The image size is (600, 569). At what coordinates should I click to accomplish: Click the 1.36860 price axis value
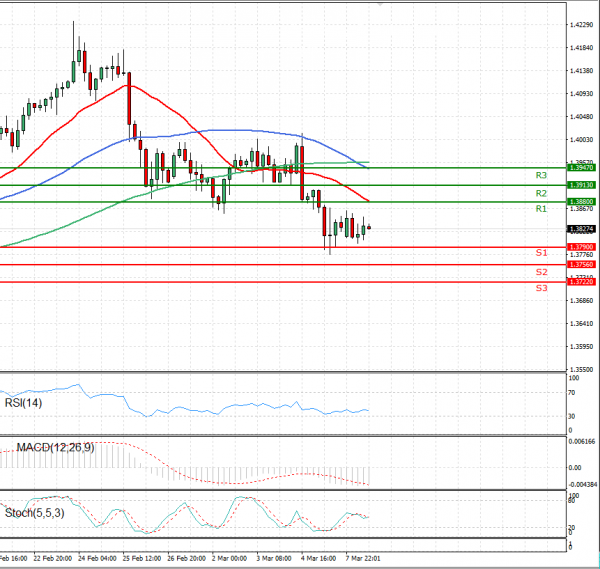pyautogui.click(x=581, y=301)
